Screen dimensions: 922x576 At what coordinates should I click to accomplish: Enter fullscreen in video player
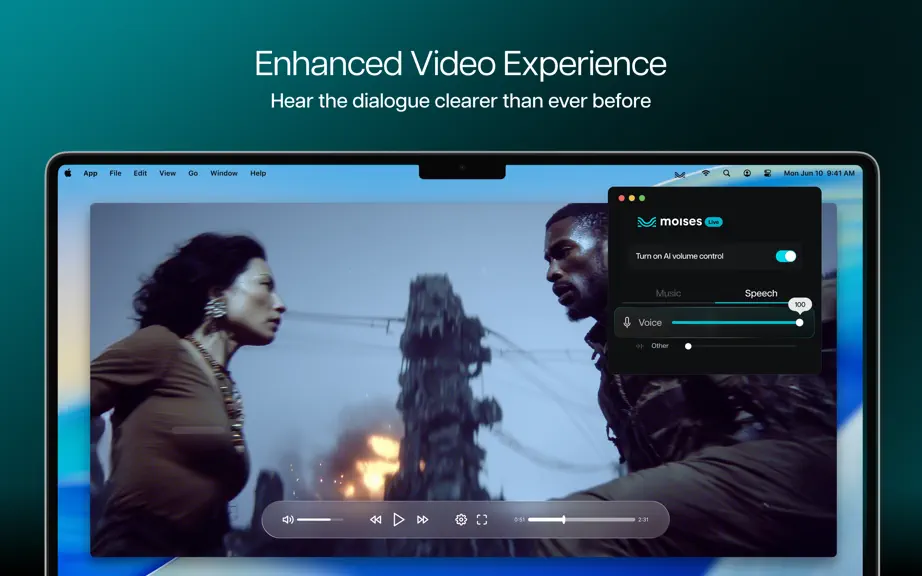(x=482, y=520)
